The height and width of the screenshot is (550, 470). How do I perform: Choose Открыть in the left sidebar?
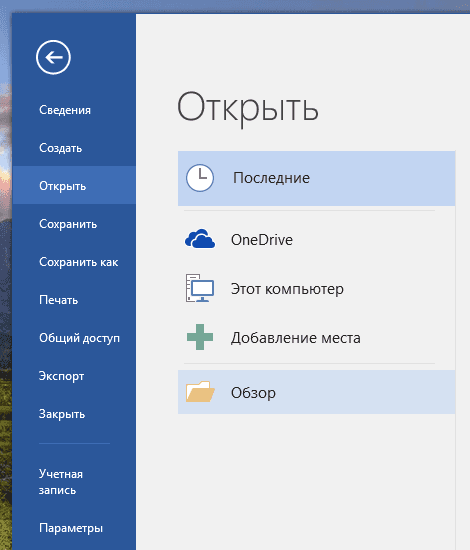(x=74, y=186)
